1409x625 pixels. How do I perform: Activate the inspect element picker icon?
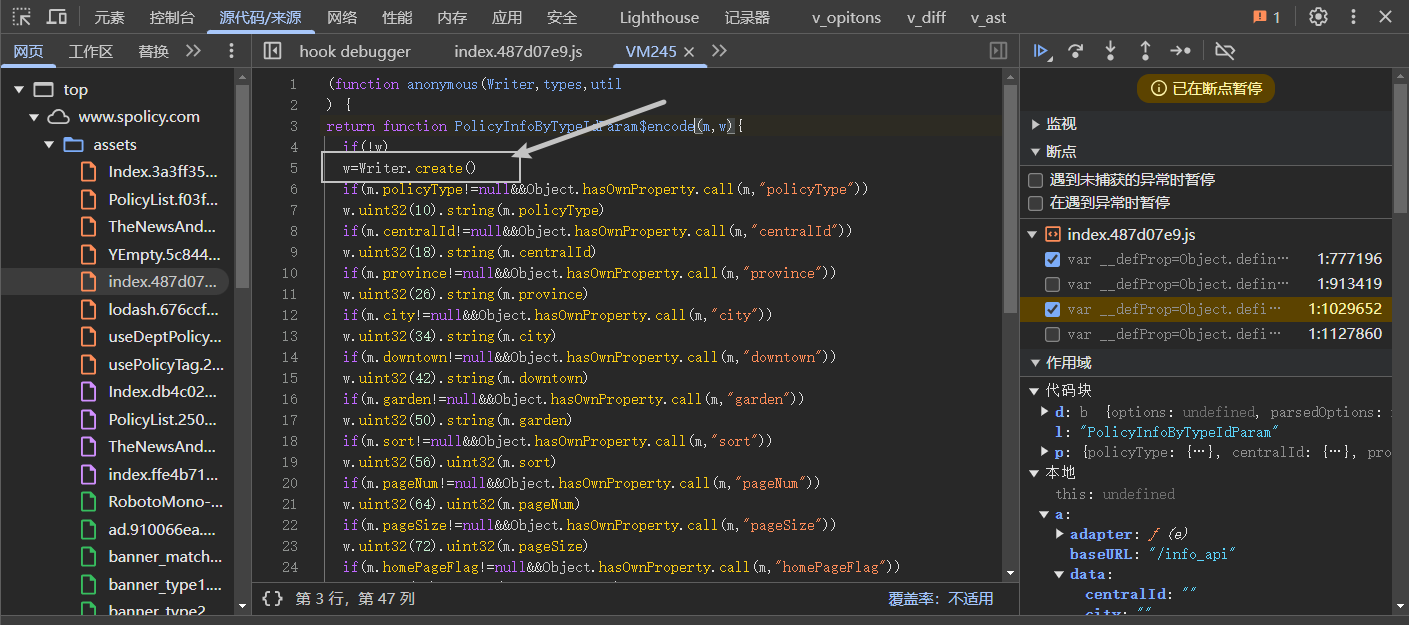[x=22, y=17]
